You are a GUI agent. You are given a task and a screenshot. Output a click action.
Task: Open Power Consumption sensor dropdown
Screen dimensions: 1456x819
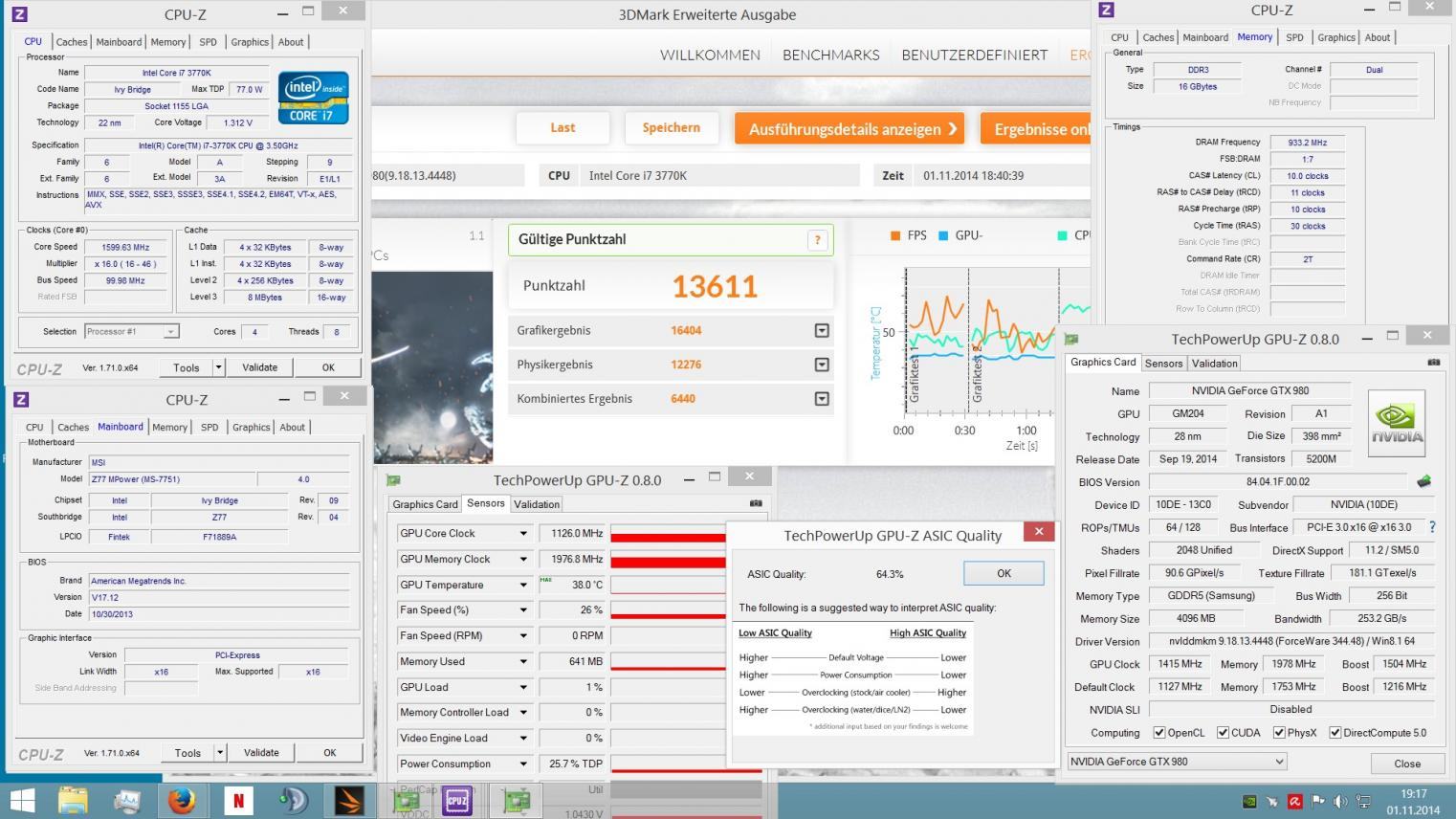click(x=523, y=764)
